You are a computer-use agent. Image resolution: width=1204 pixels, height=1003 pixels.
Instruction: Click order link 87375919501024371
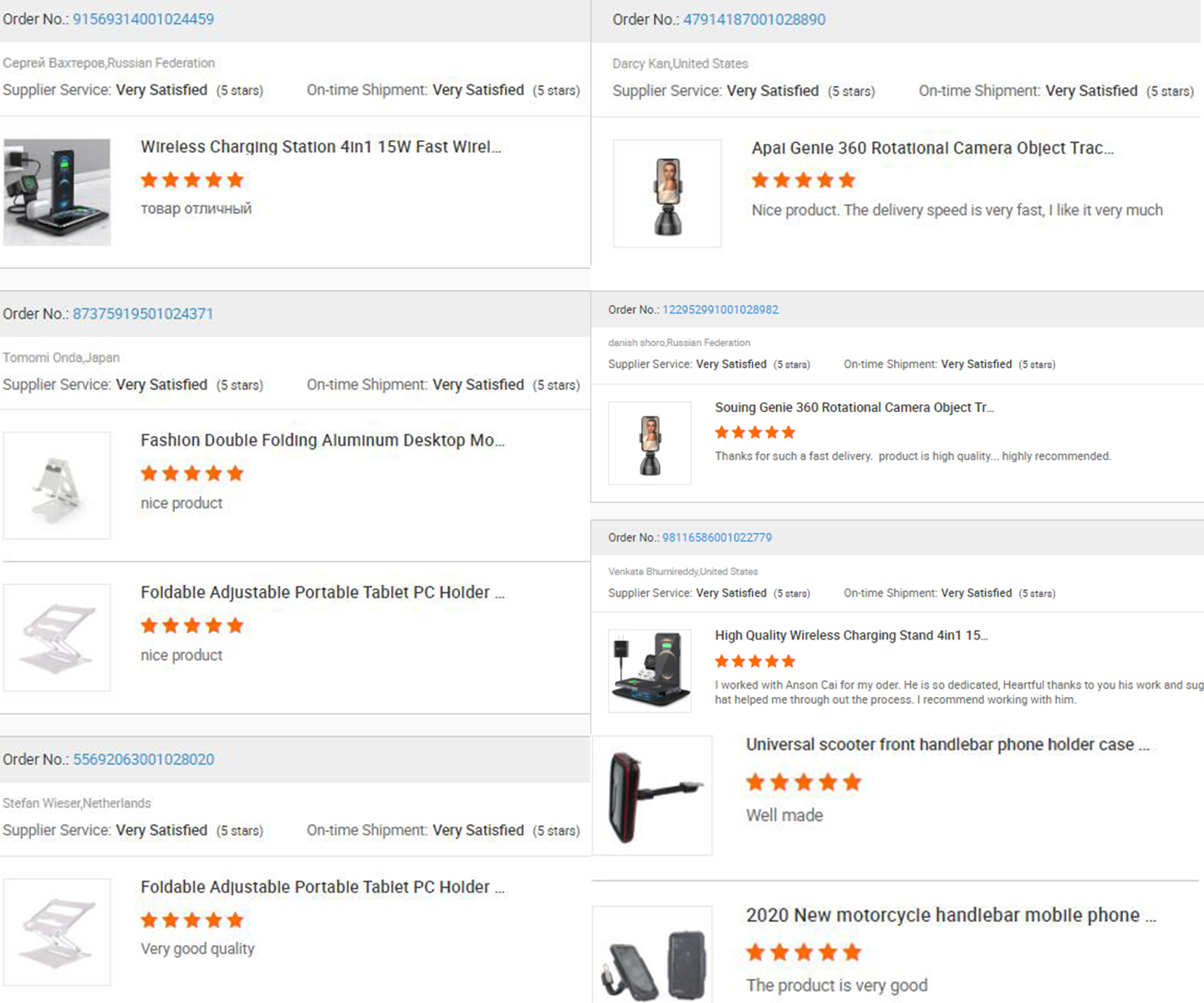point(143,314)
